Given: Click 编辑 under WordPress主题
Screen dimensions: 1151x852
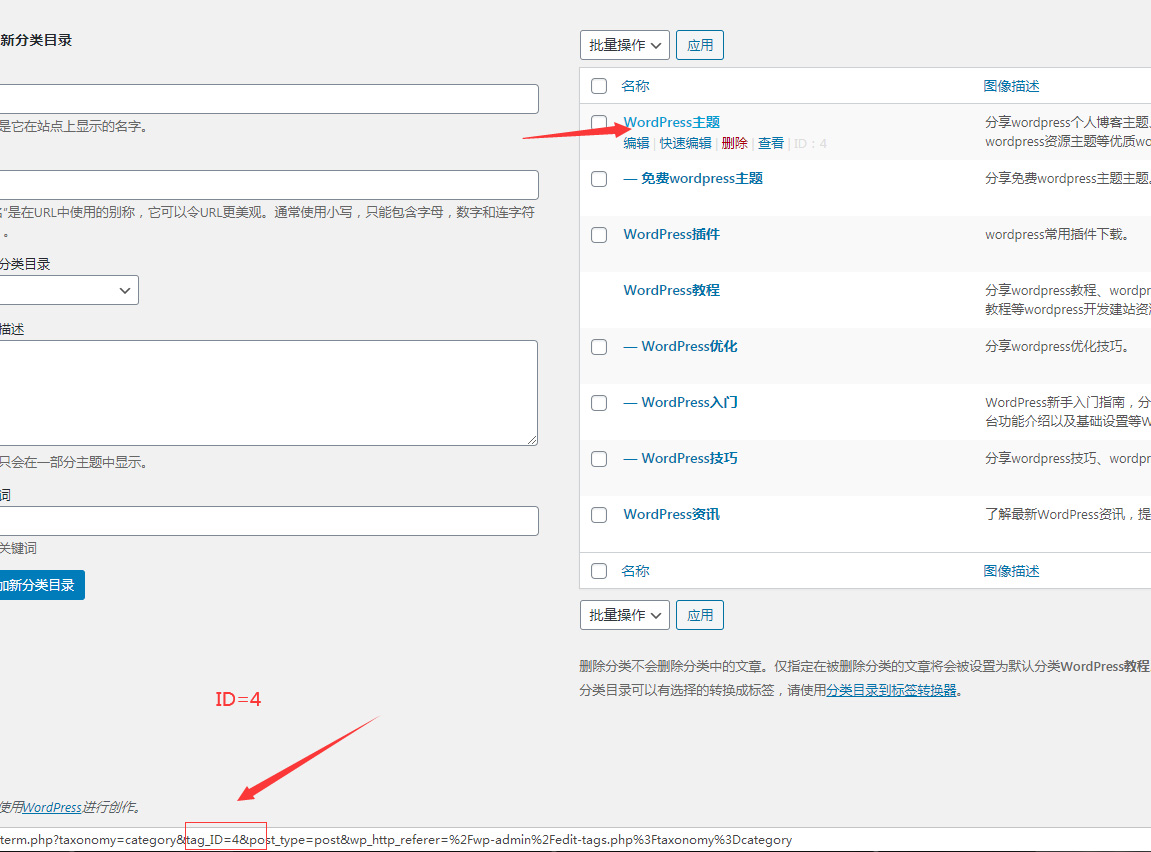Looking at the screenshot, I should (636, 143).
